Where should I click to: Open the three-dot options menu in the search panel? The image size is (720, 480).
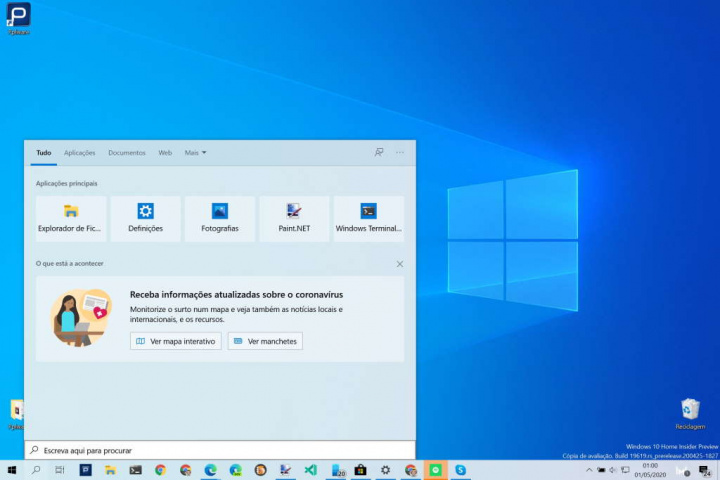400,153
